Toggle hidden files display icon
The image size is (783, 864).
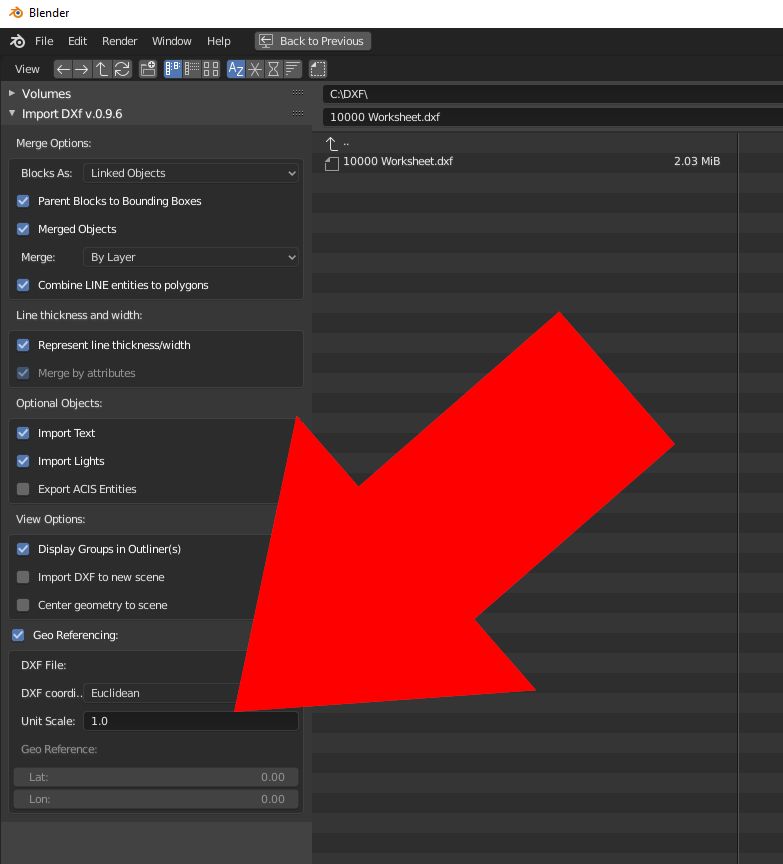click(x=318, y=69)
